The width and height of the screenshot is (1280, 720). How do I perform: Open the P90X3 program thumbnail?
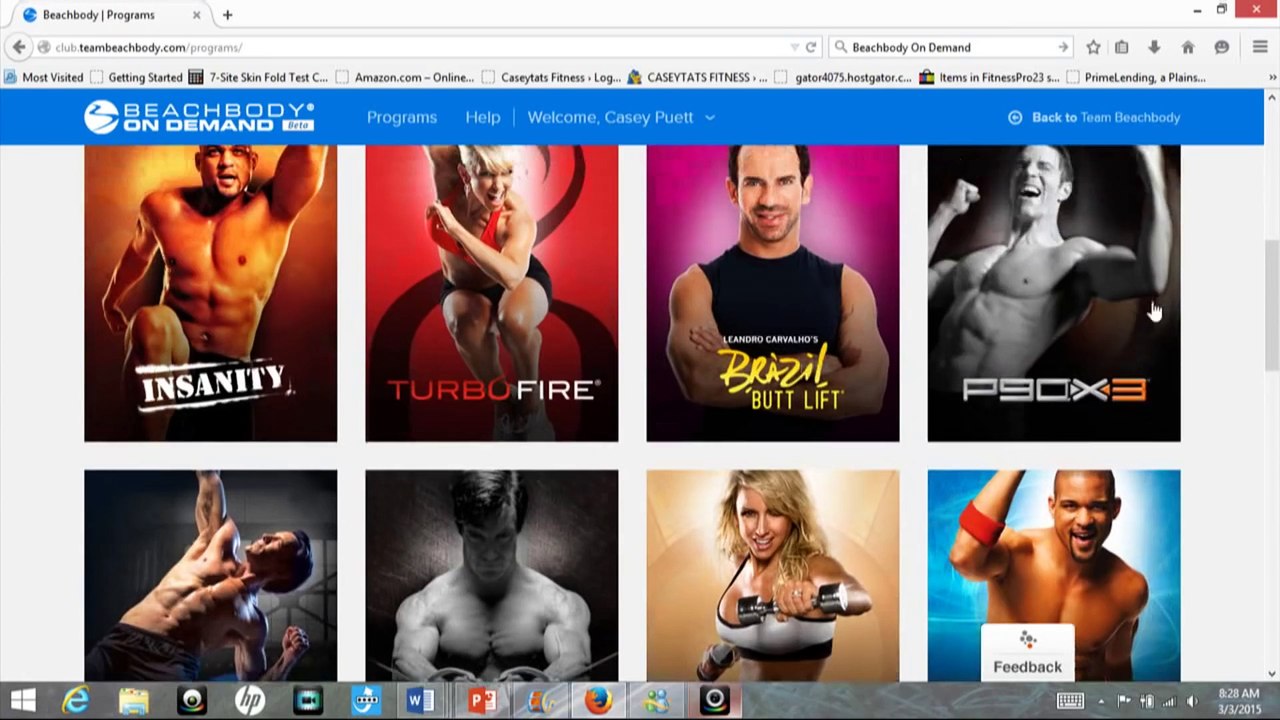pos(1054,293)
